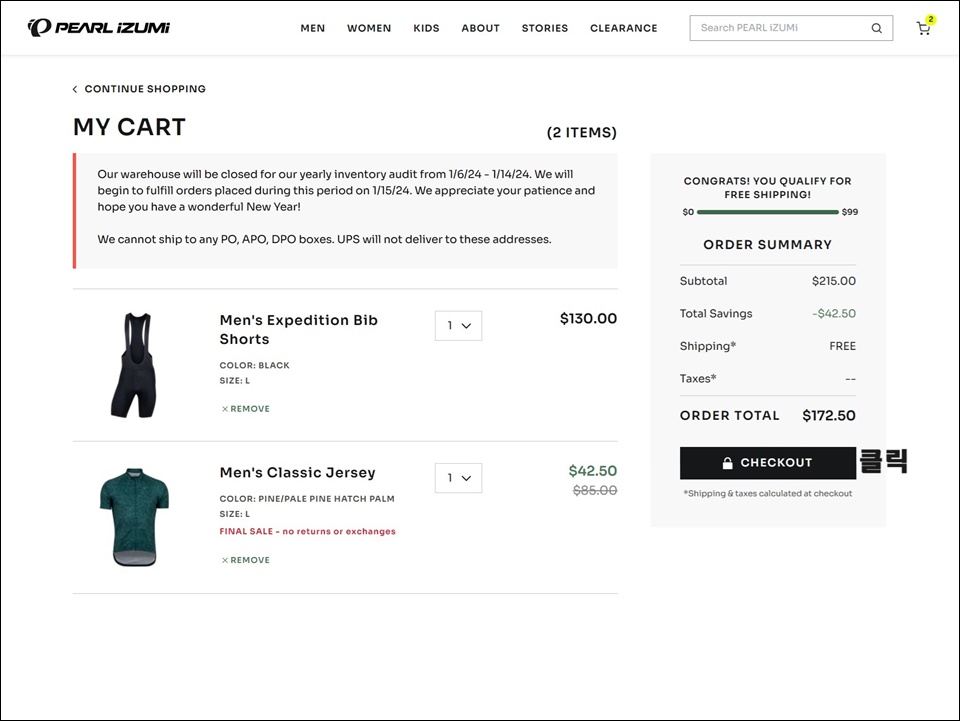Viewport: 960px width, 721px height.
Task: Open quantity dropdown for Expedition Bib Shorts
Action: pyautogui.click(x=458, y=326)
